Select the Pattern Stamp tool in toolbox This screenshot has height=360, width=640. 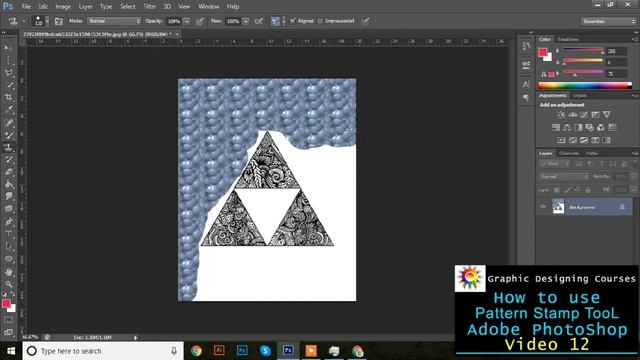[9, 147]
